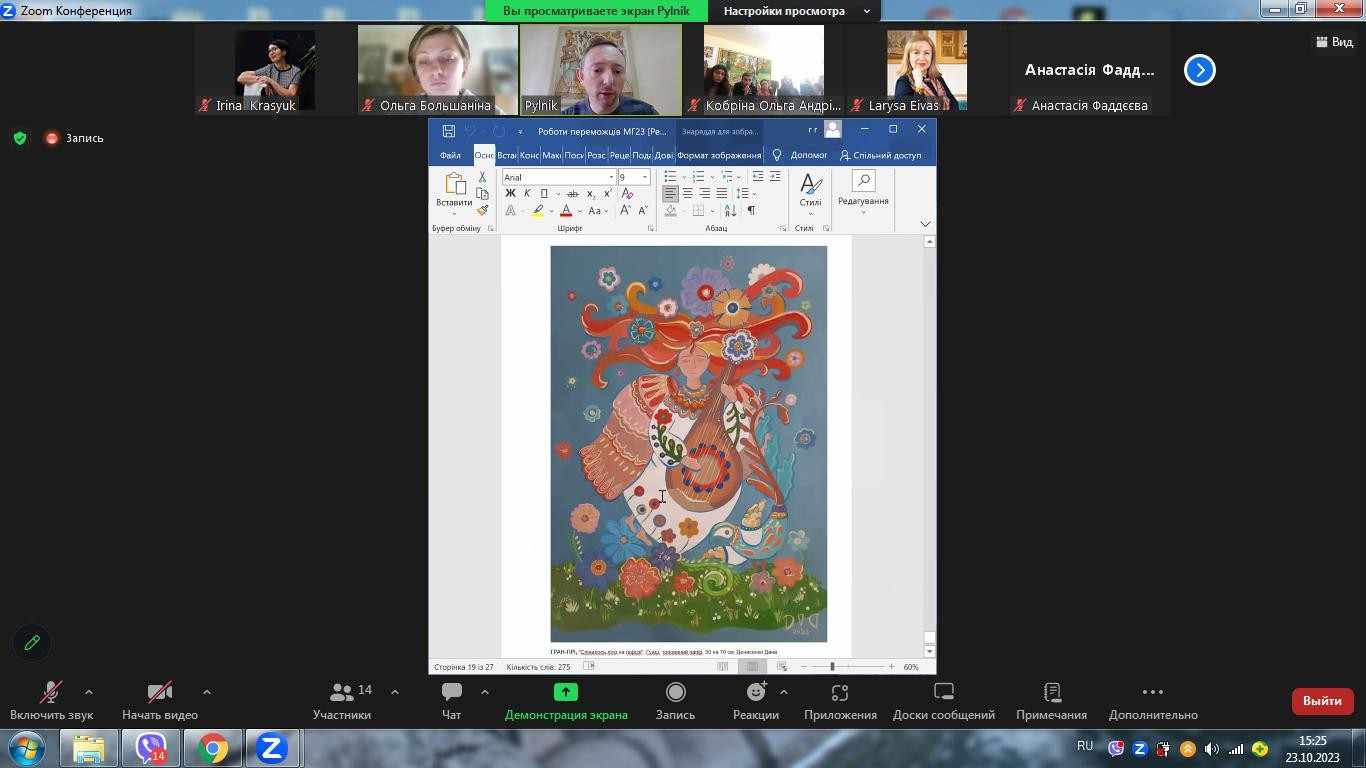Open the Zoom Чат panel
Image resolution: width=1366 pixels, height=768 pixels.
tap(451, 701)
